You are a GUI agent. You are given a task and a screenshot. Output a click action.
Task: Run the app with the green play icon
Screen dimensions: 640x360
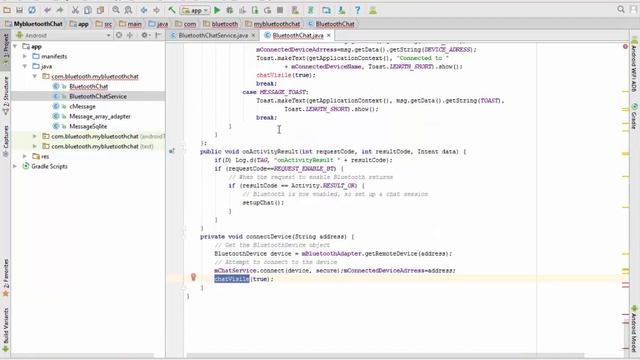tap(217, 10)
